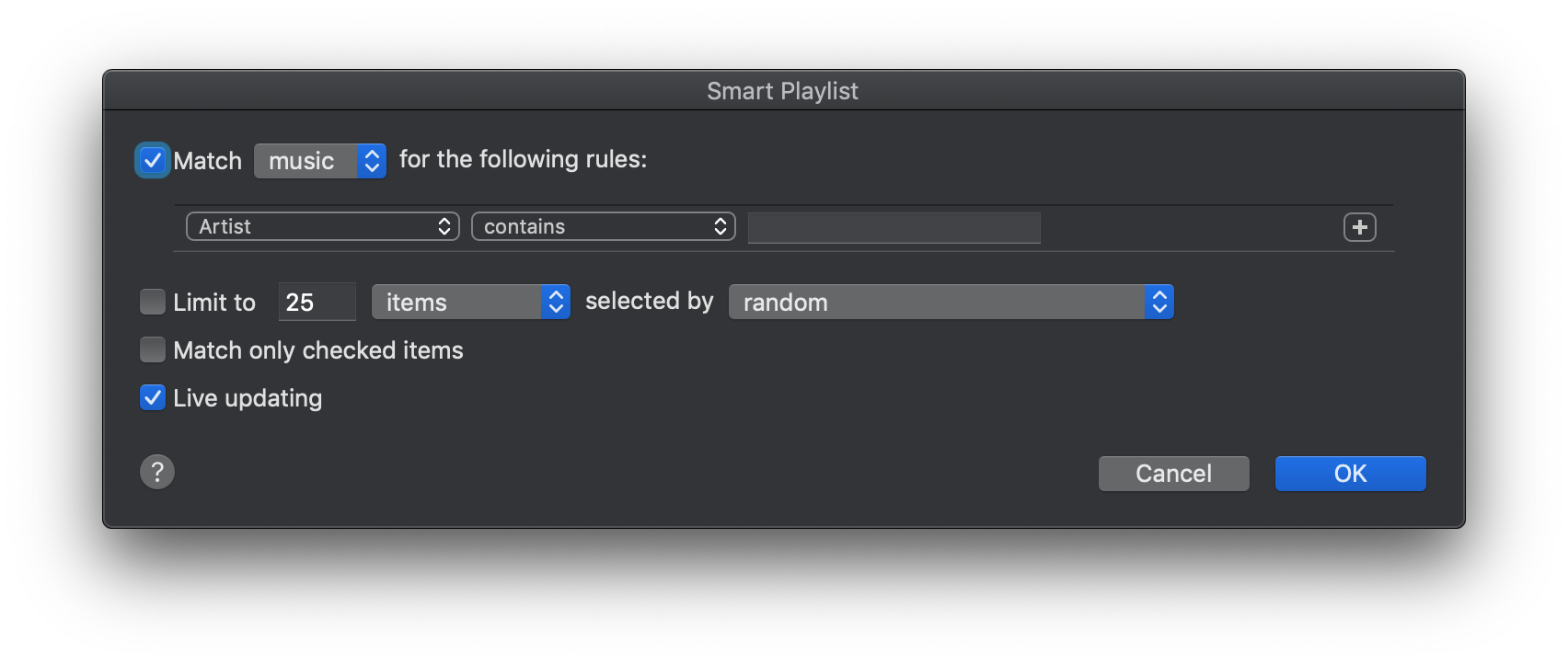The image size is (1568, 664).
Task: Toggle the Match rules checkbox
Action: click(x=153, y=160)
